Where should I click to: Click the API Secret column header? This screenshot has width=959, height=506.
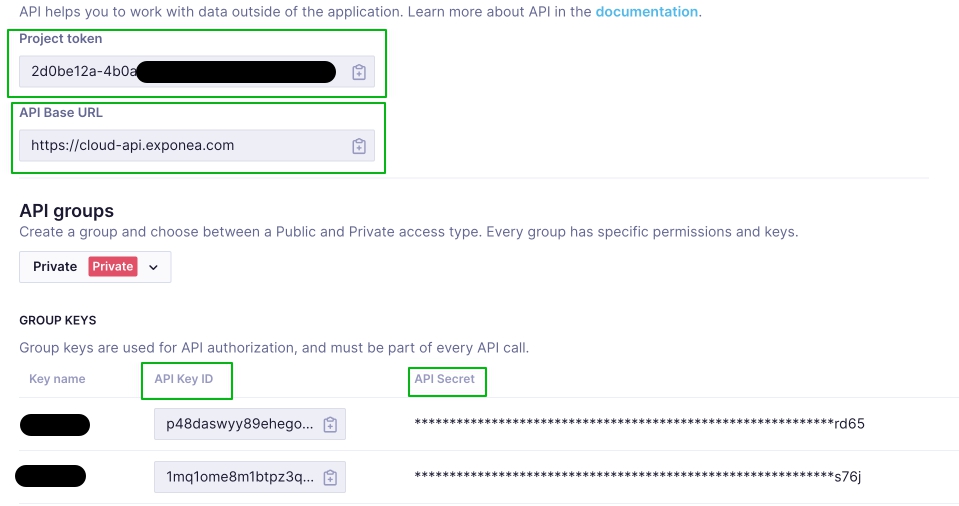445,379
